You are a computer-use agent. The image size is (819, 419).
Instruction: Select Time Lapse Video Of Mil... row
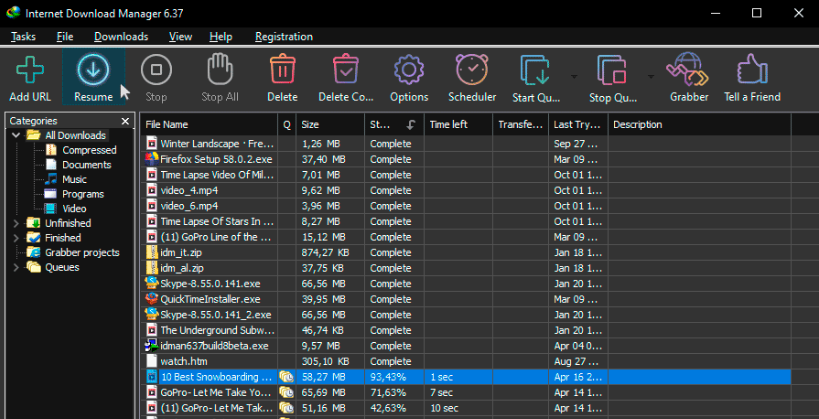(466, 174)
